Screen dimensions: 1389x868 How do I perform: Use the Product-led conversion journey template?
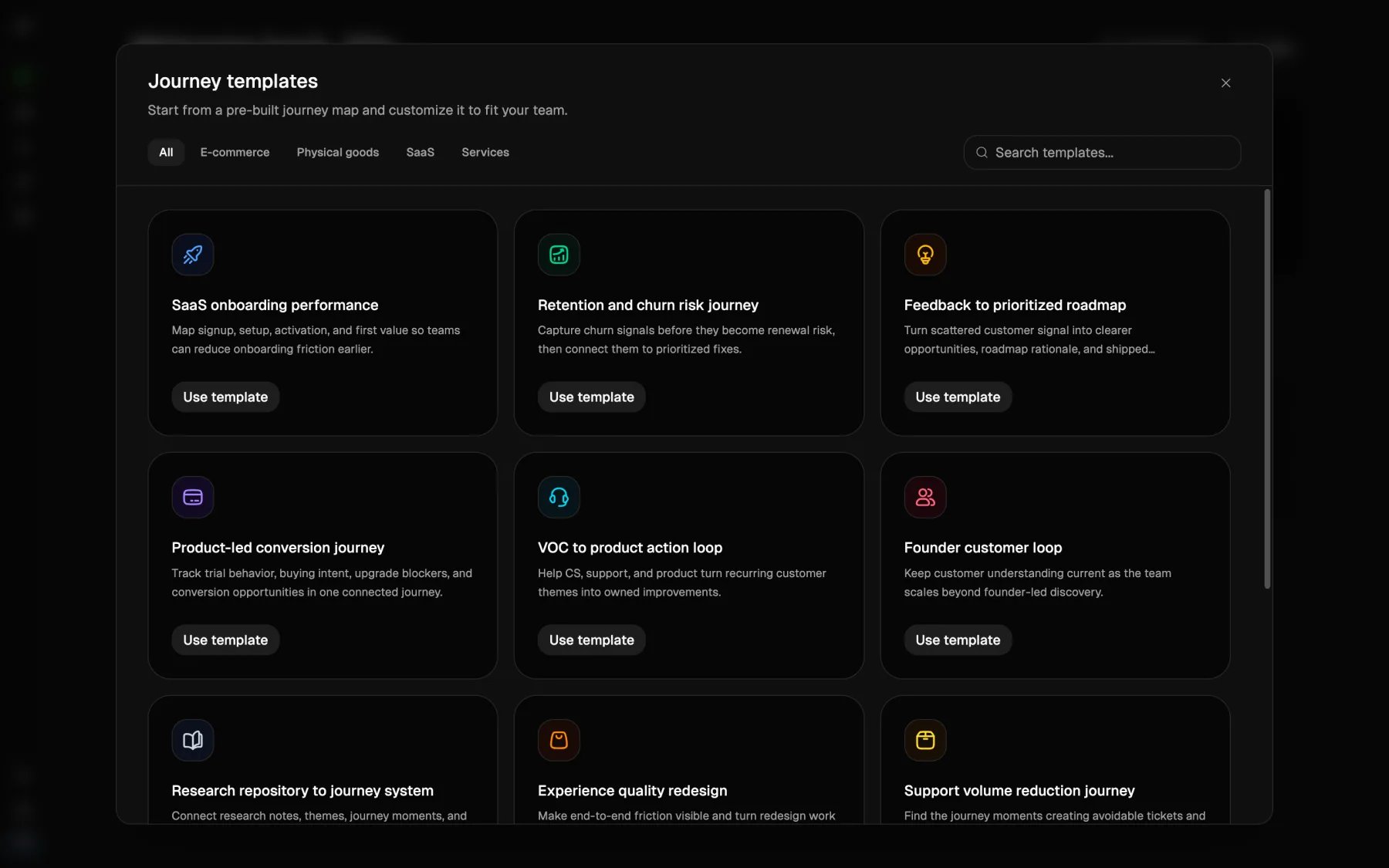225,640
